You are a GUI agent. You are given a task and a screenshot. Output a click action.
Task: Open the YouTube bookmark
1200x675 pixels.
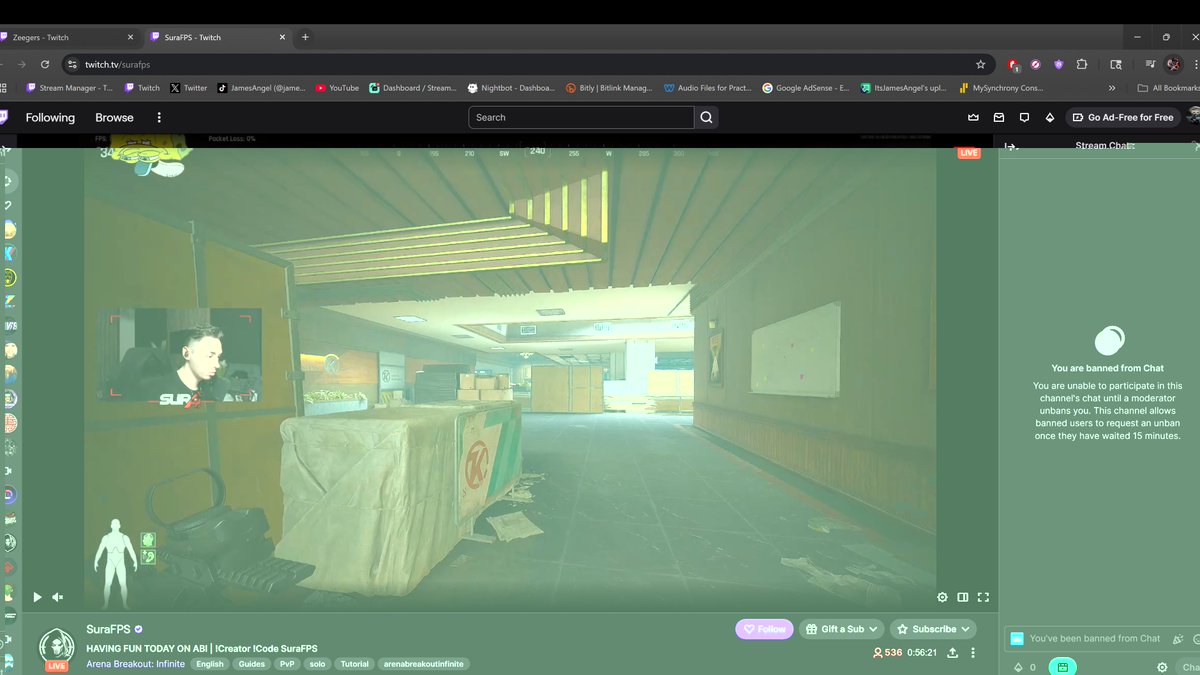(337, 88)
